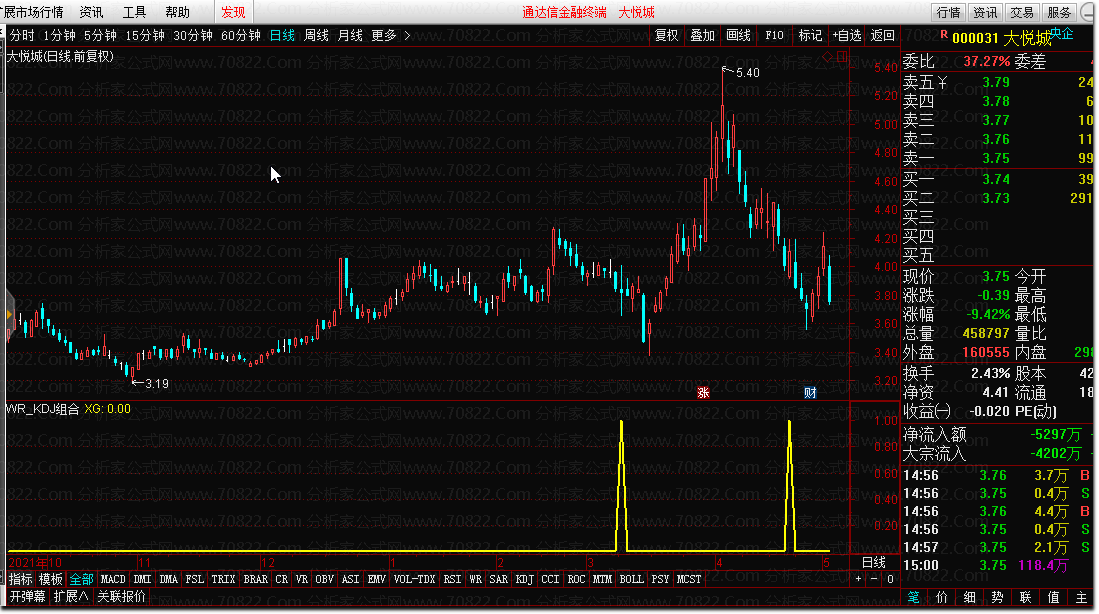Click the 标记 button
The width and height of the screenshot is (1099, 614).
coord(810,35)
